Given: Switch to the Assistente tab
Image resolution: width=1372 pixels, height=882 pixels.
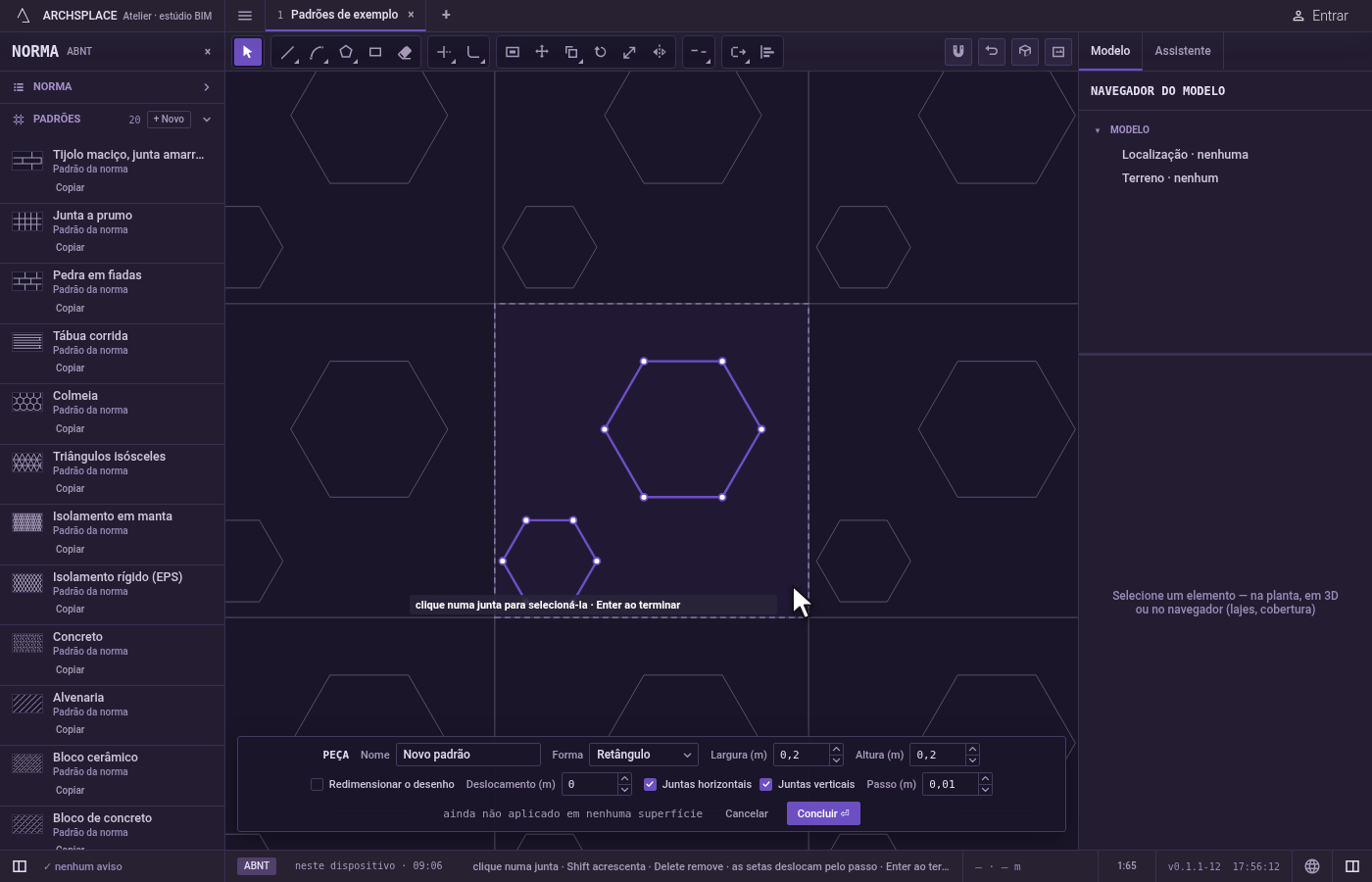Looking at the screenshot, I should [x=1182, y=51].
